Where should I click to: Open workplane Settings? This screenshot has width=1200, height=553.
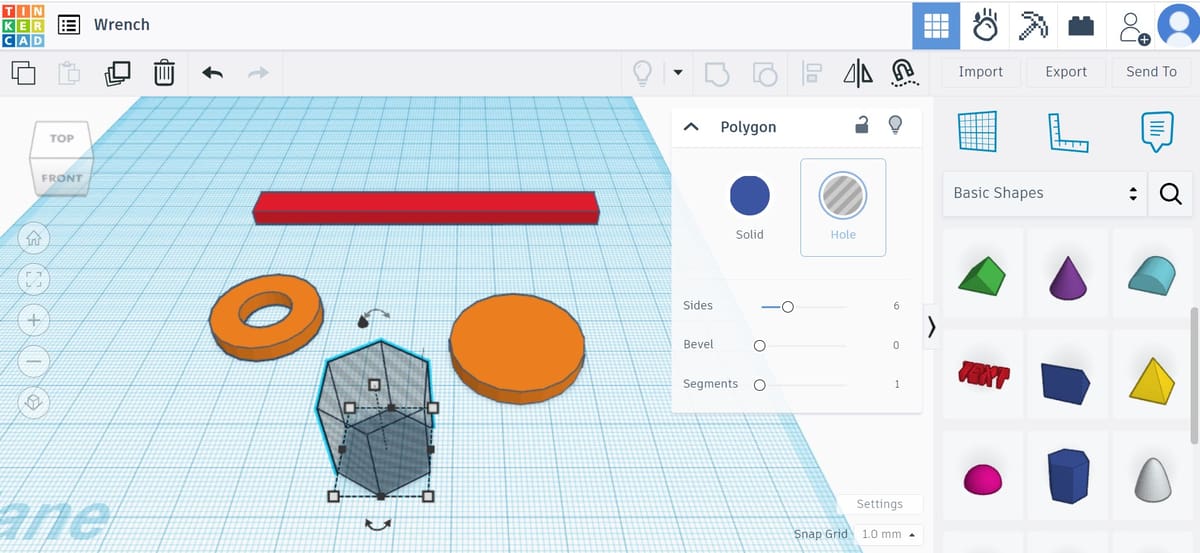tap(880, 504)
